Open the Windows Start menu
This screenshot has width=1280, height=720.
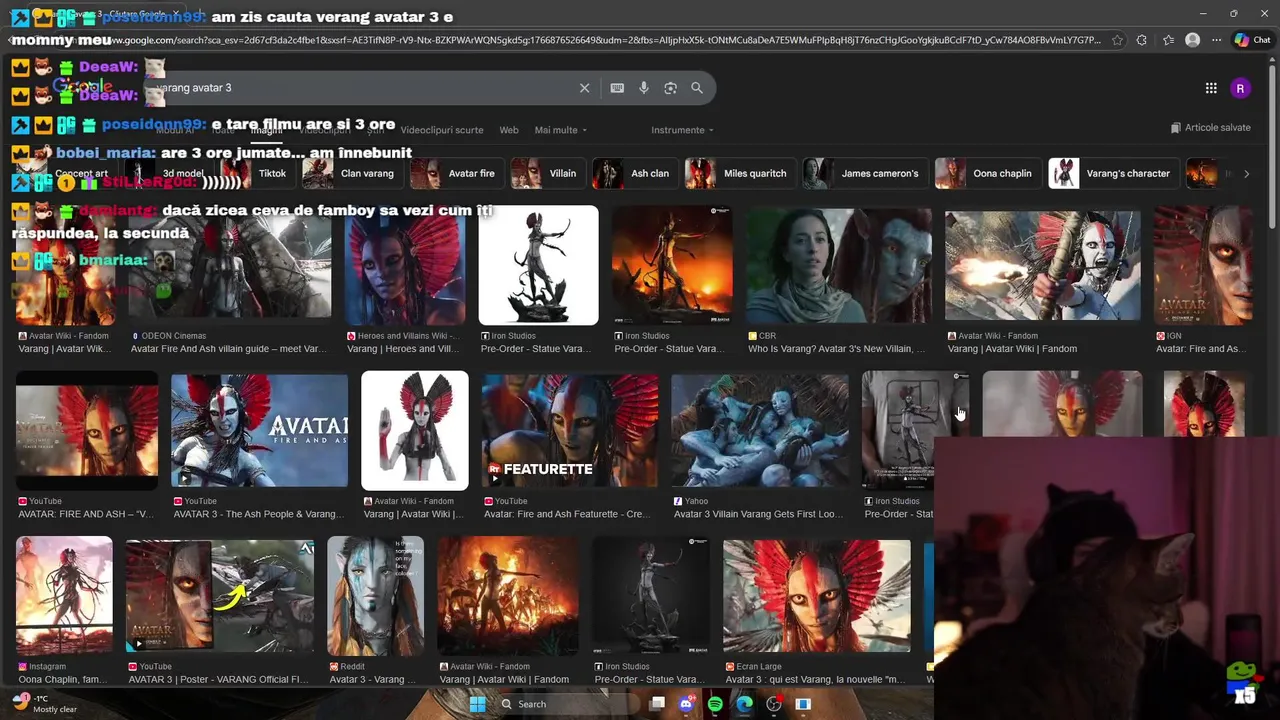click(x=477, y=704)
